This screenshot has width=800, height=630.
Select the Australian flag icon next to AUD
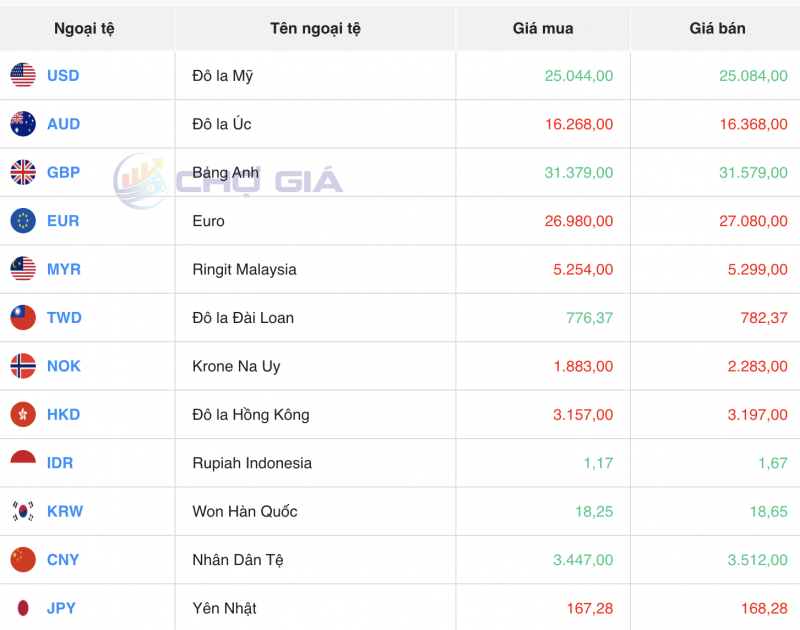pyautogui.click(x=22, y=124)
